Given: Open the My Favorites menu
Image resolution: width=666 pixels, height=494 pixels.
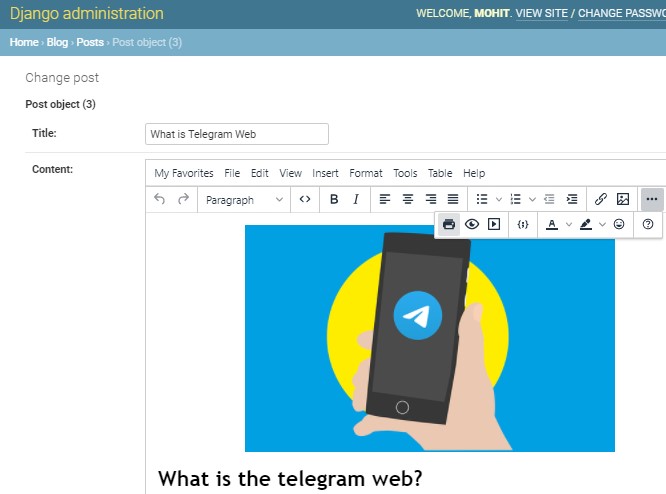Looking at the screenshot, I should click(183, 173).
